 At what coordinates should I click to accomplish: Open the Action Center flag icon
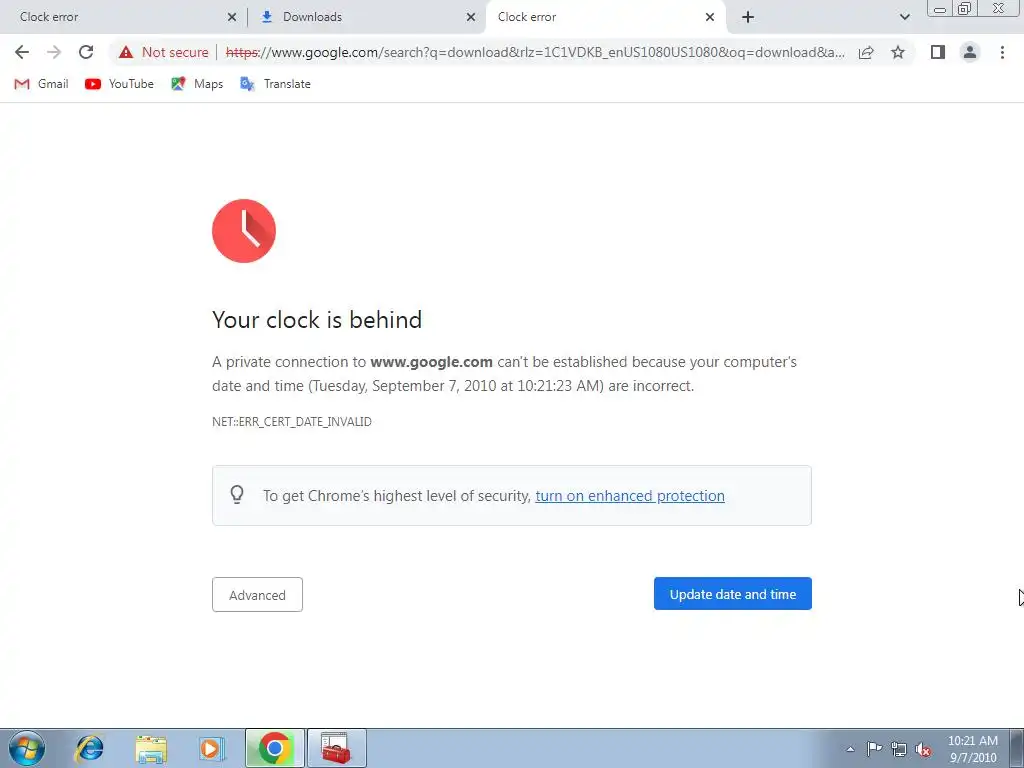pos(874,749)
